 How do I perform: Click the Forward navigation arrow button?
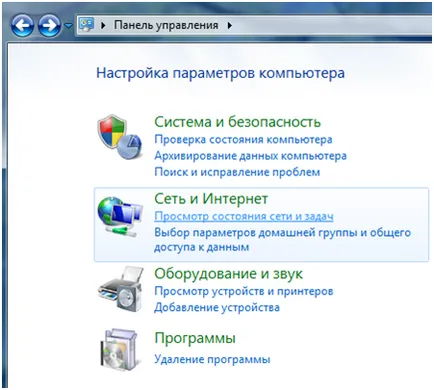click(x=49, y=25)
